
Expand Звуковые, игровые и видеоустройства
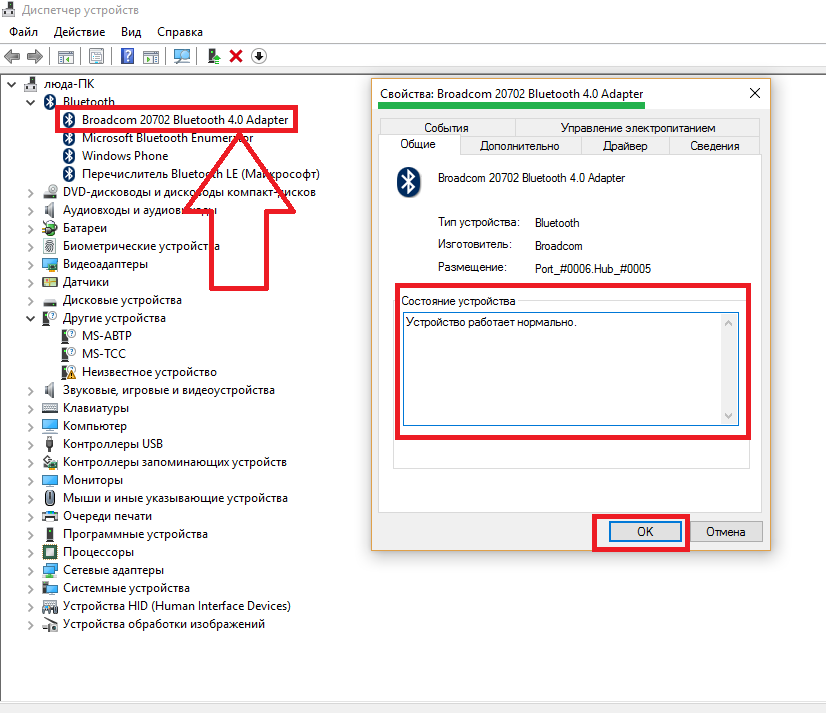31,390
